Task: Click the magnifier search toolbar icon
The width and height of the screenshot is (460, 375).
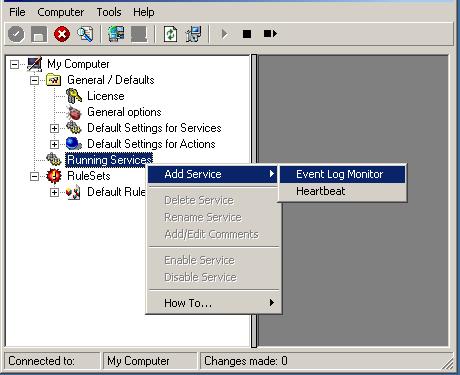Action: pos(85,34)
